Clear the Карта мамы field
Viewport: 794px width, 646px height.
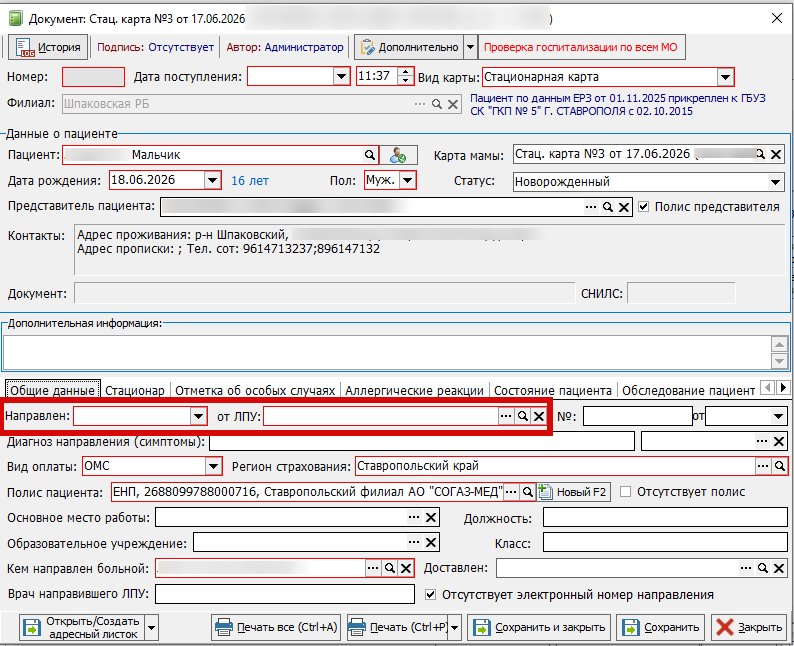[776, 154]
